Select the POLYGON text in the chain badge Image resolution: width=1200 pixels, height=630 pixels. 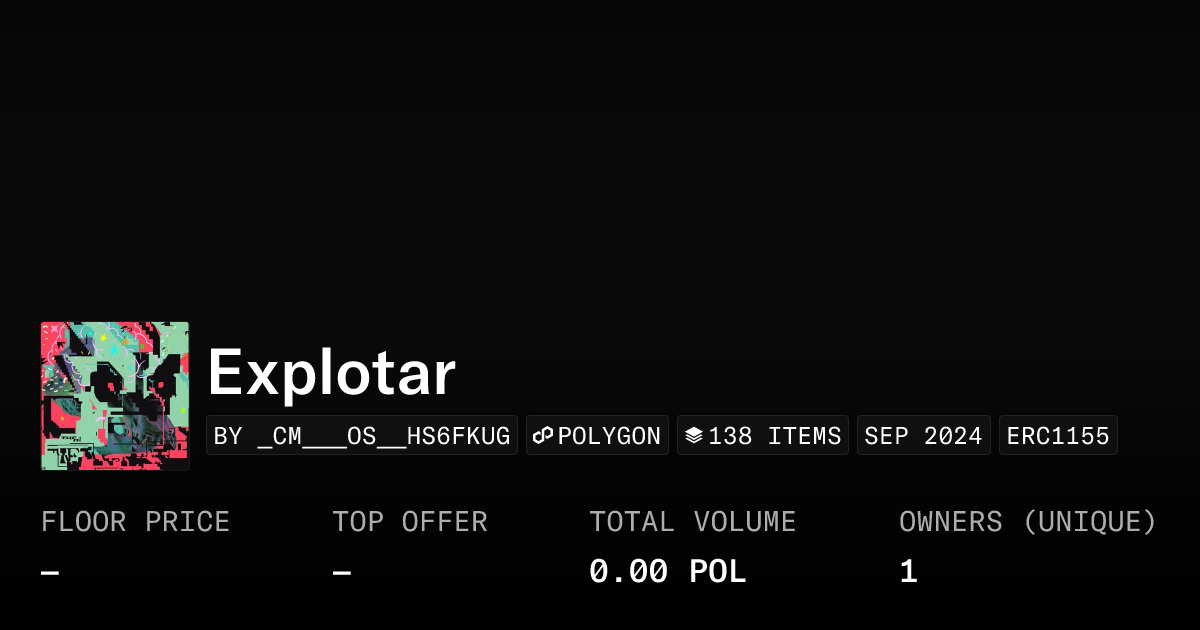coord(609,436)
